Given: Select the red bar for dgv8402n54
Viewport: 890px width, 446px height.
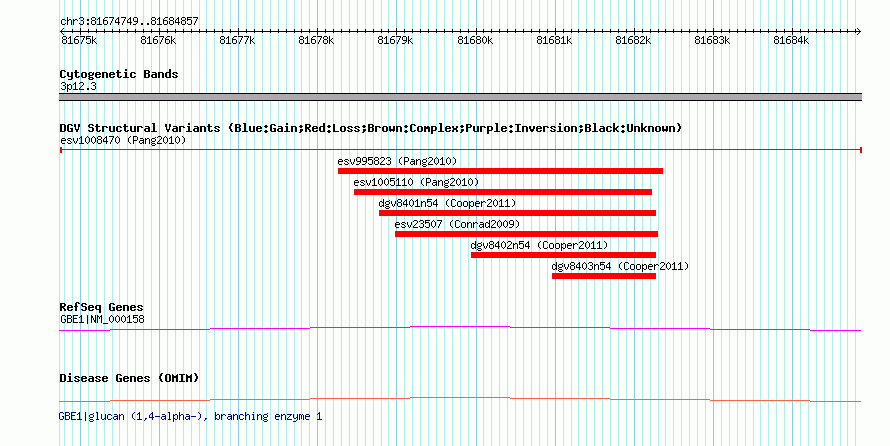Looking at the screenshot, I should point(564,255).
